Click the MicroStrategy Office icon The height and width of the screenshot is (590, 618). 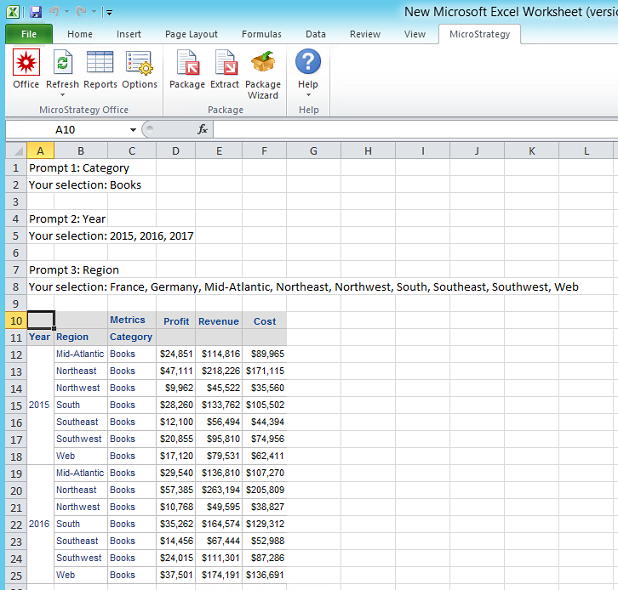point(26,62)
